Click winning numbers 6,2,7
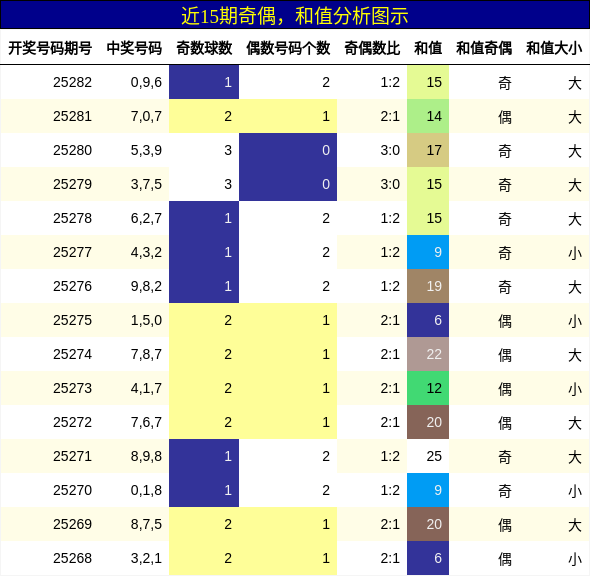This screenshot has width=590, height=576. [x=146, y=218]
